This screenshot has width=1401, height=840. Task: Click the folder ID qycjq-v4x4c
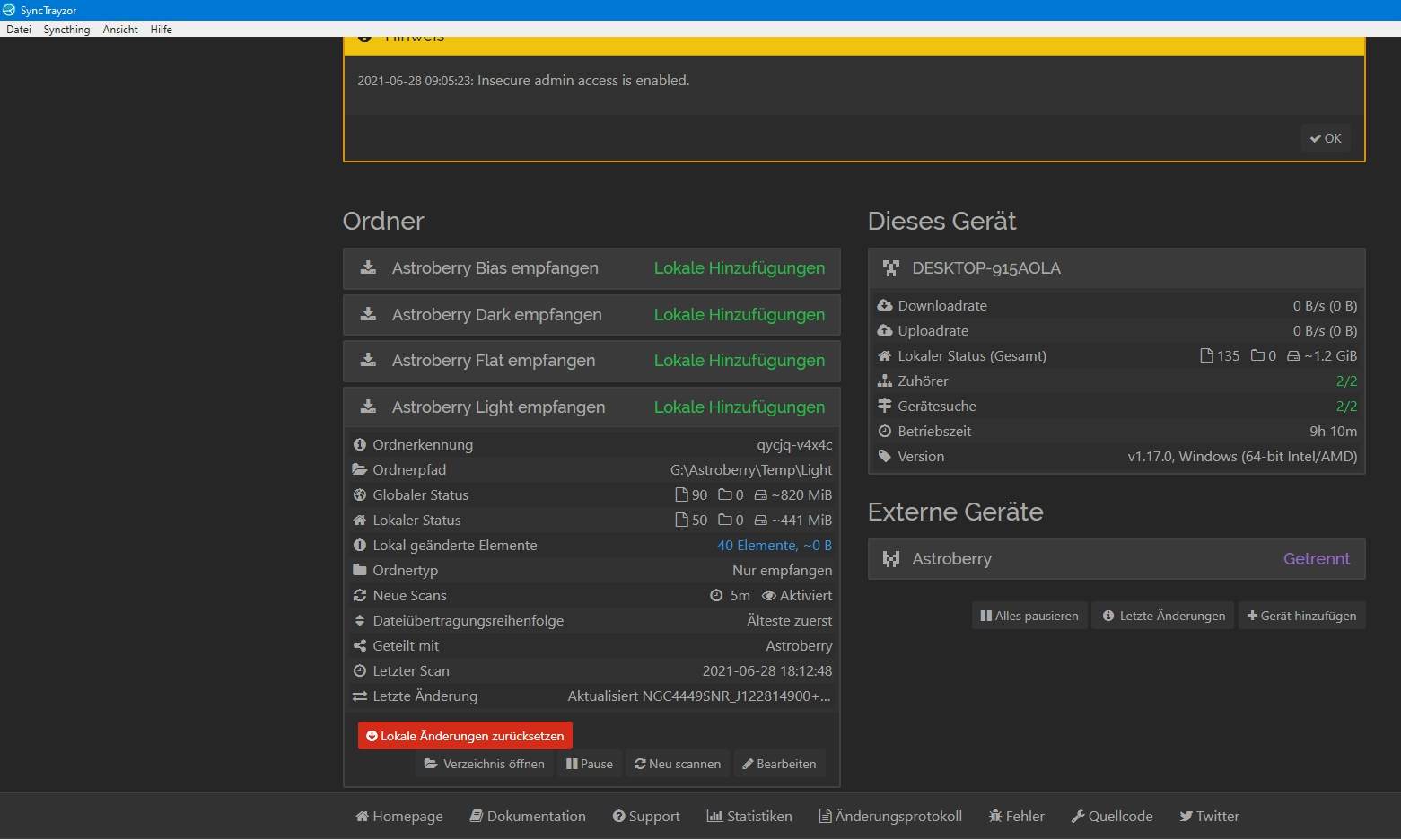(794, 444)
